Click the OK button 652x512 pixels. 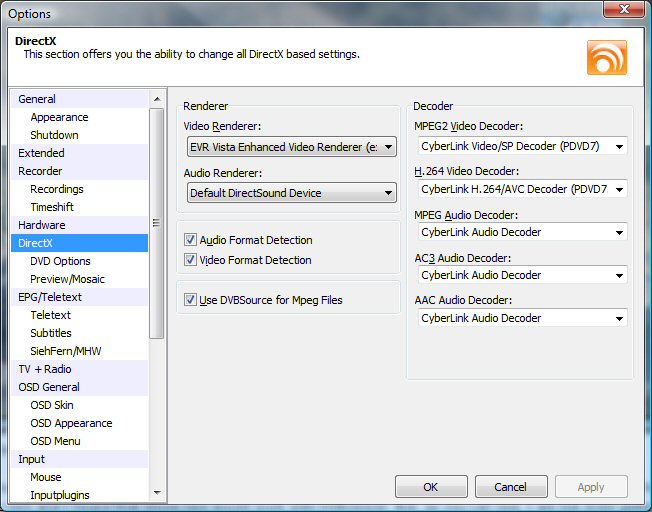pos(431,487)
